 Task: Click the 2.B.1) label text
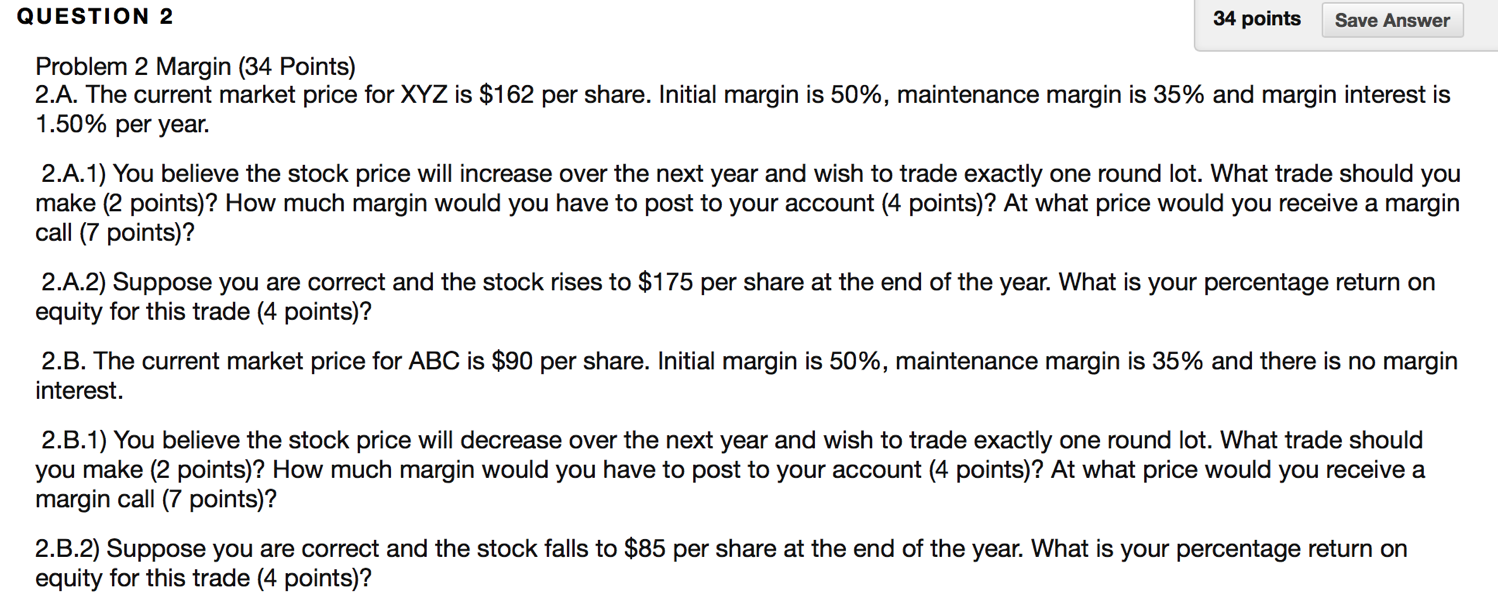click(75, 441)
